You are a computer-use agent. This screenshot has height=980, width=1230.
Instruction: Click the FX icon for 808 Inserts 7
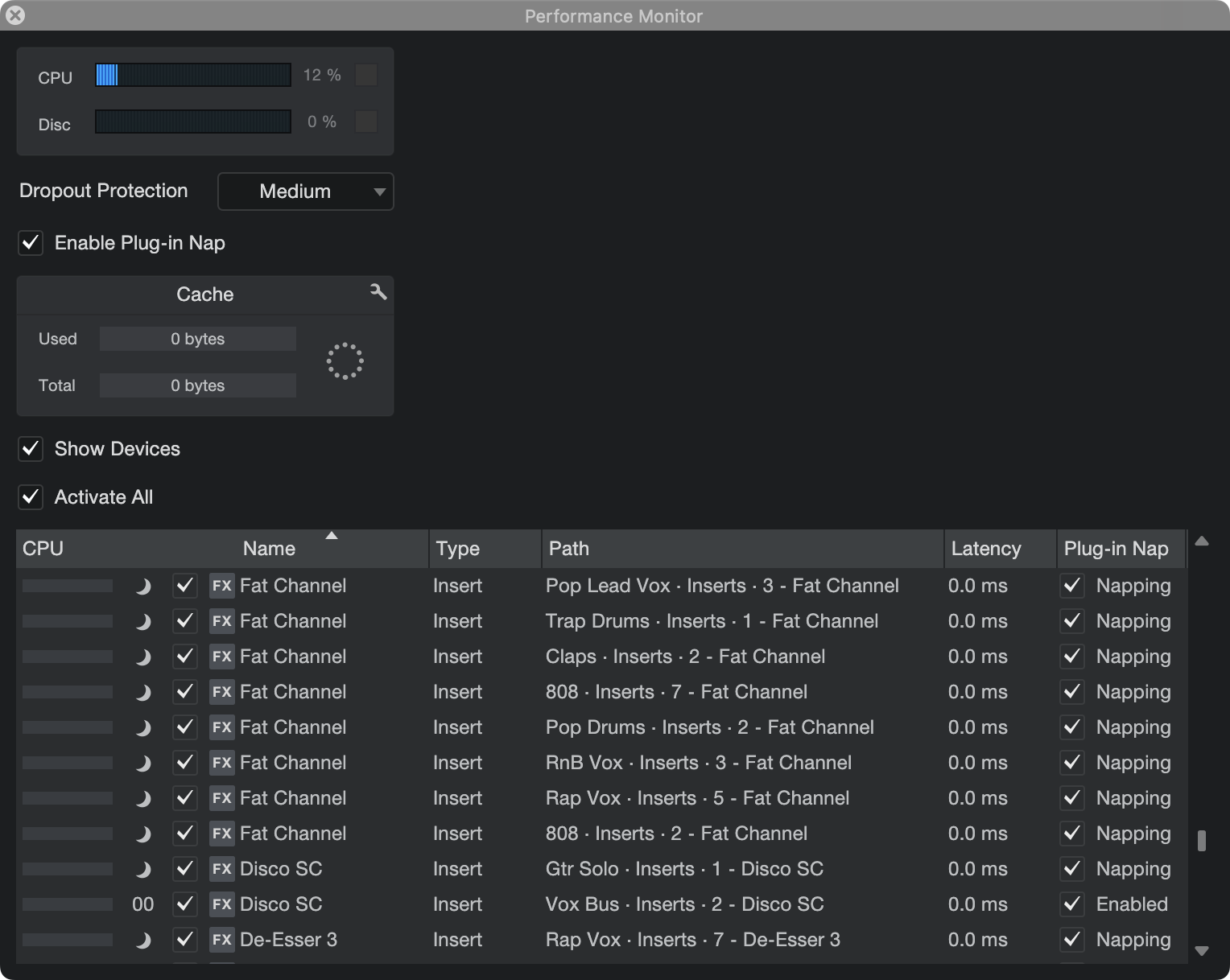click(x=221, y=692)
